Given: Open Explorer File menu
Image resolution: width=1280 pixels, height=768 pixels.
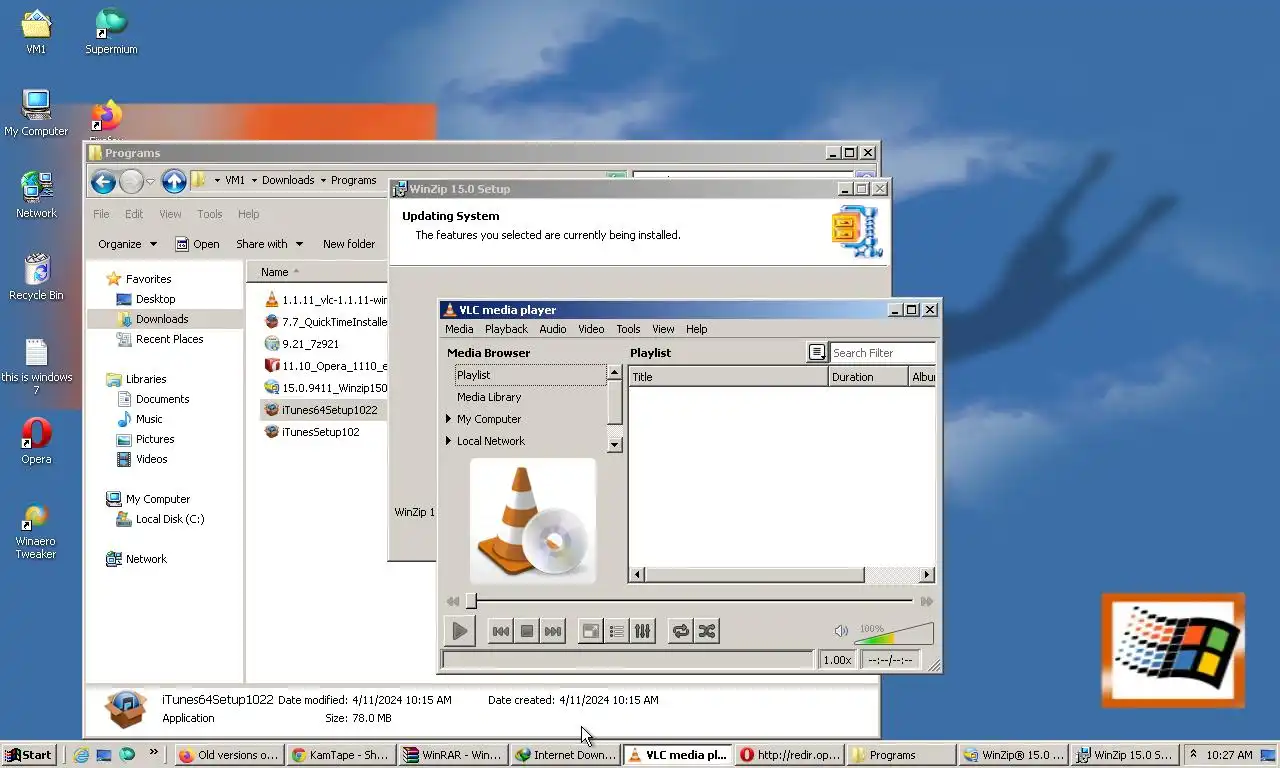Looking at the screenshot, I should pos(101,214).
